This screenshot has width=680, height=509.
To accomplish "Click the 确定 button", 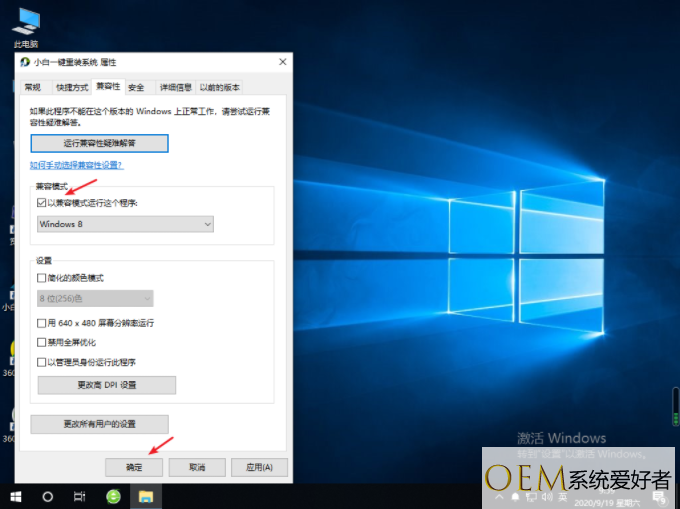I will point(134,467).
